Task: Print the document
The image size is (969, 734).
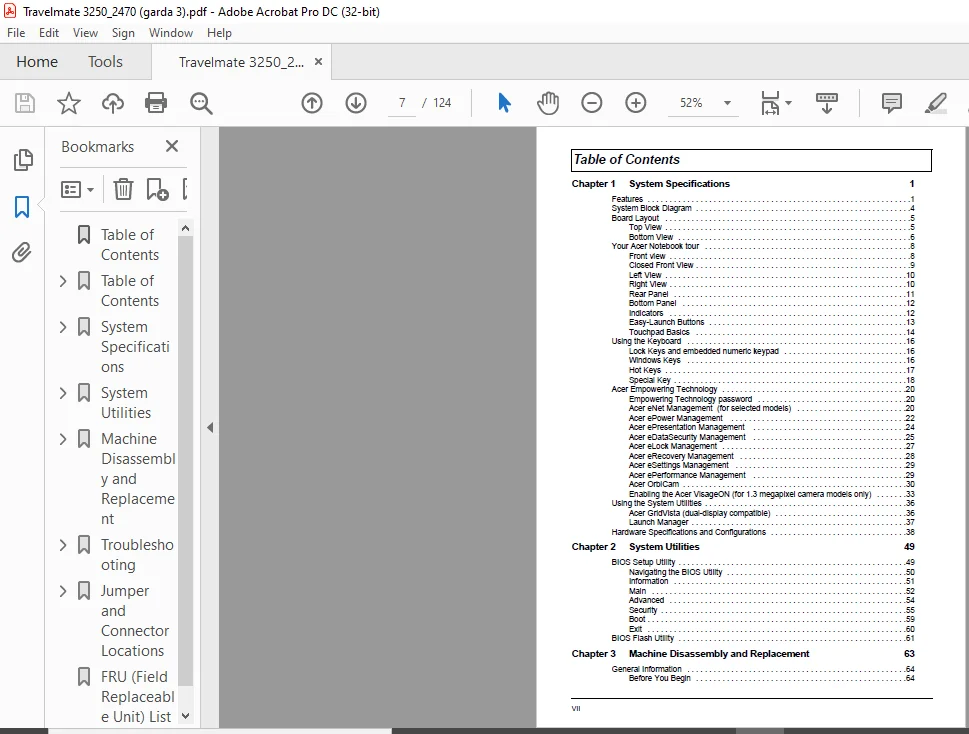Action: click(156, 103)
